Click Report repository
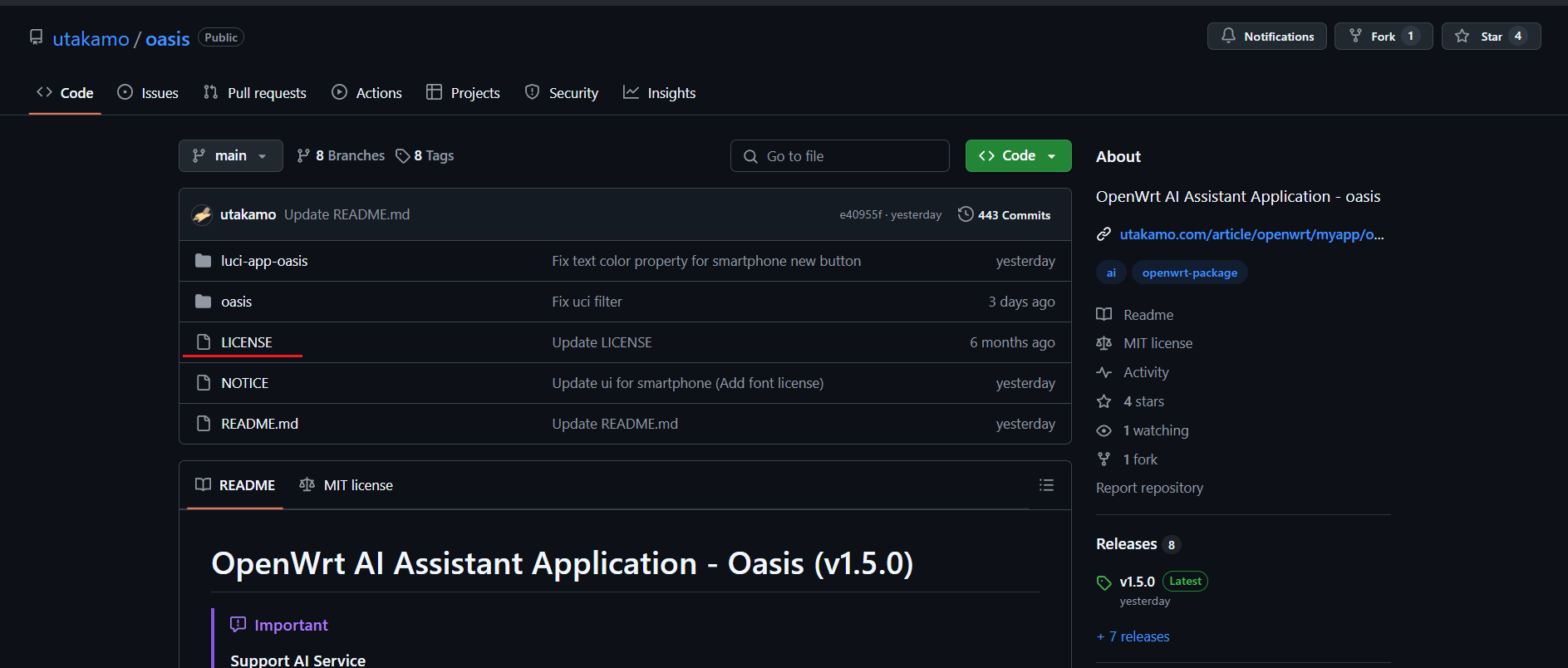Viewport: 1568px width, 668px height. tap(1149, 488)
